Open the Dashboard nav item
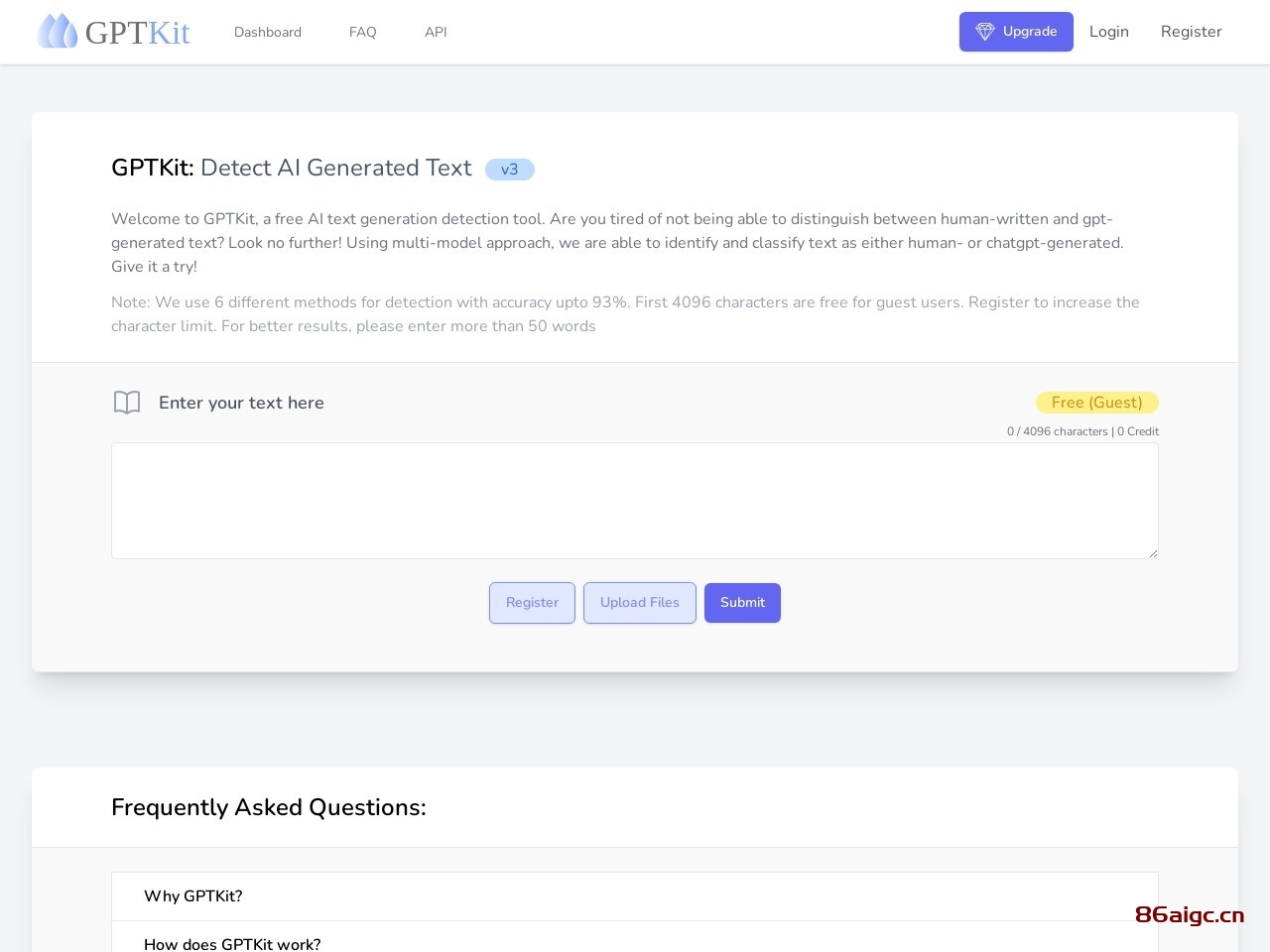Viewport: 1270px width, 952px height. tap(268, 32)
